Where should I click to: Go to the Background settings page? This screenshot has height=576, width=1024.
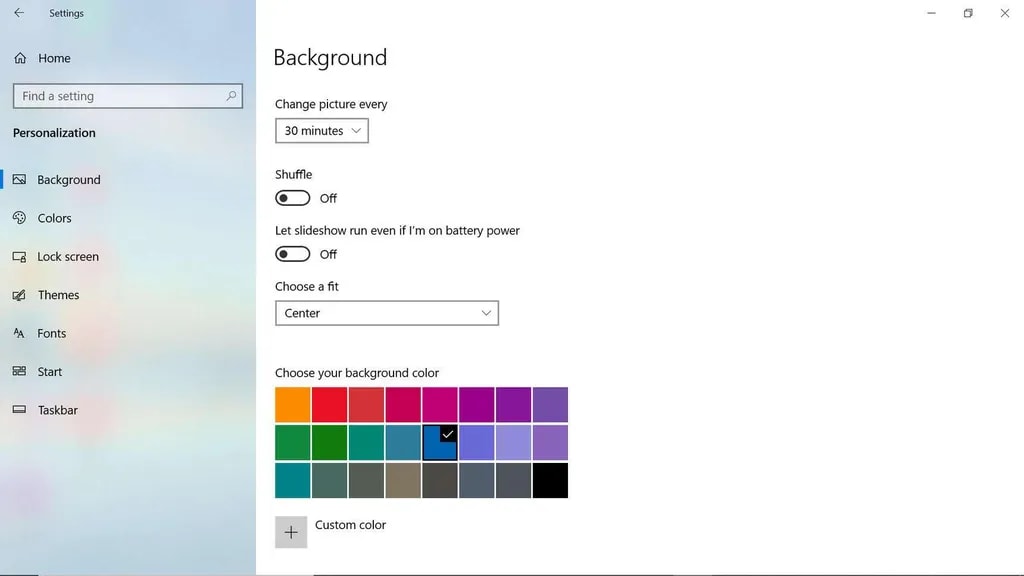click(68, 180)
